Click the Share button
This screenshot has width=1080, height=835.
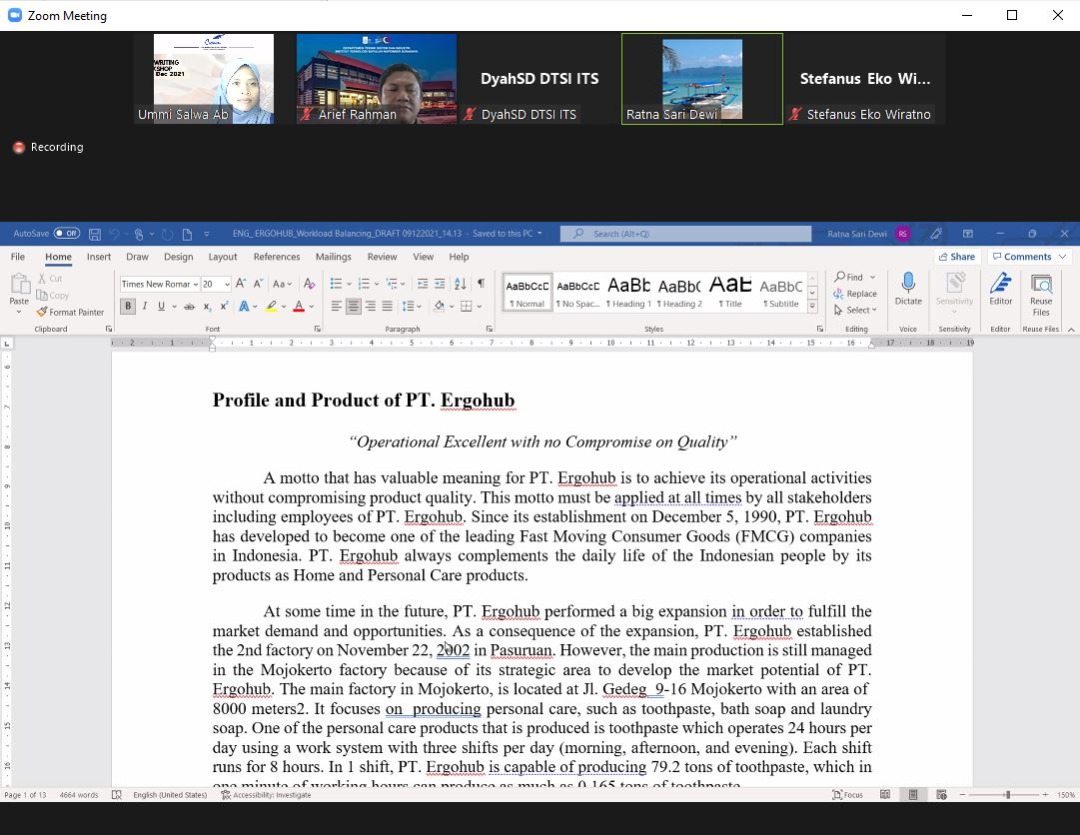click(x=957, y=257)
